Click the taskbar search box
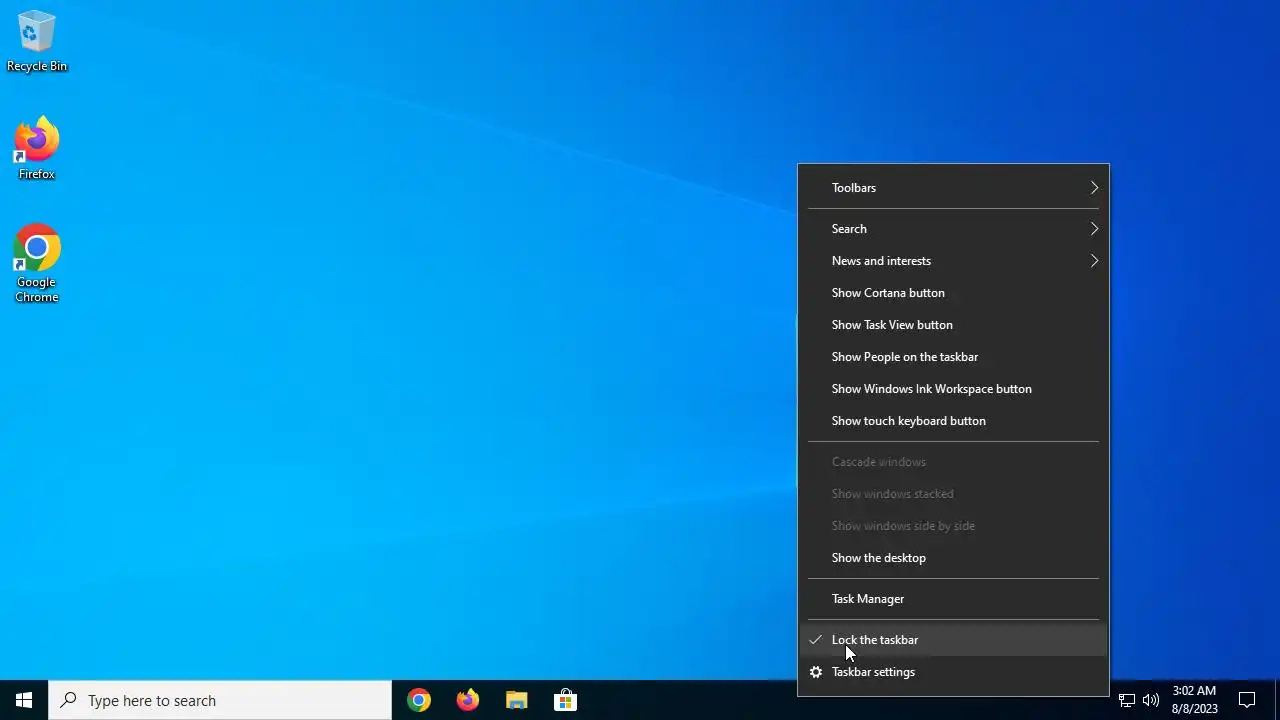 tap(220, 700)
